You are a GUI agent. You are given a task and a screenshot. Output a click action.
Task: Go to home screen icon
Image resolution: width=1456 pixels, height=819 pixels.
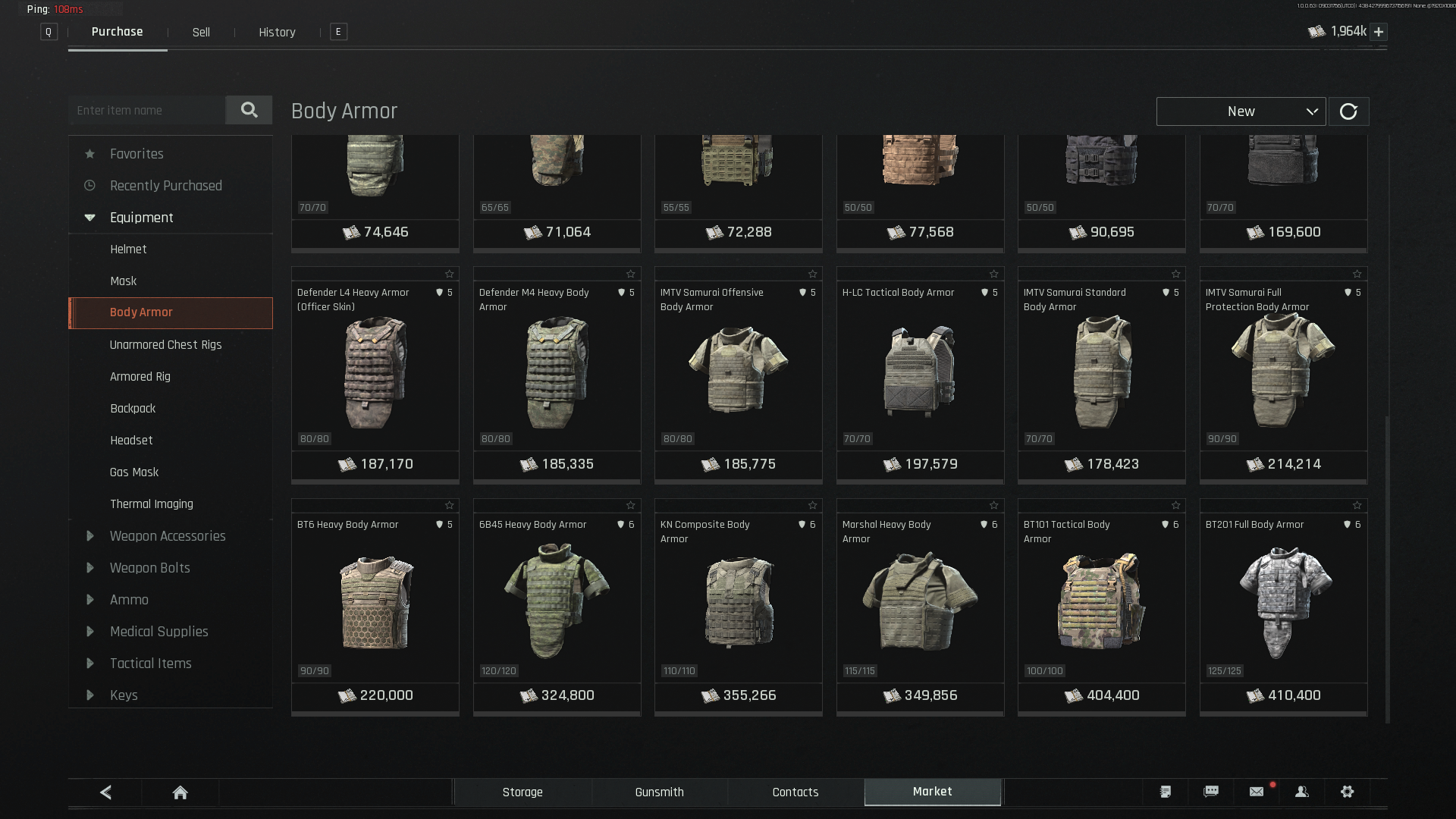pos(180,792)
